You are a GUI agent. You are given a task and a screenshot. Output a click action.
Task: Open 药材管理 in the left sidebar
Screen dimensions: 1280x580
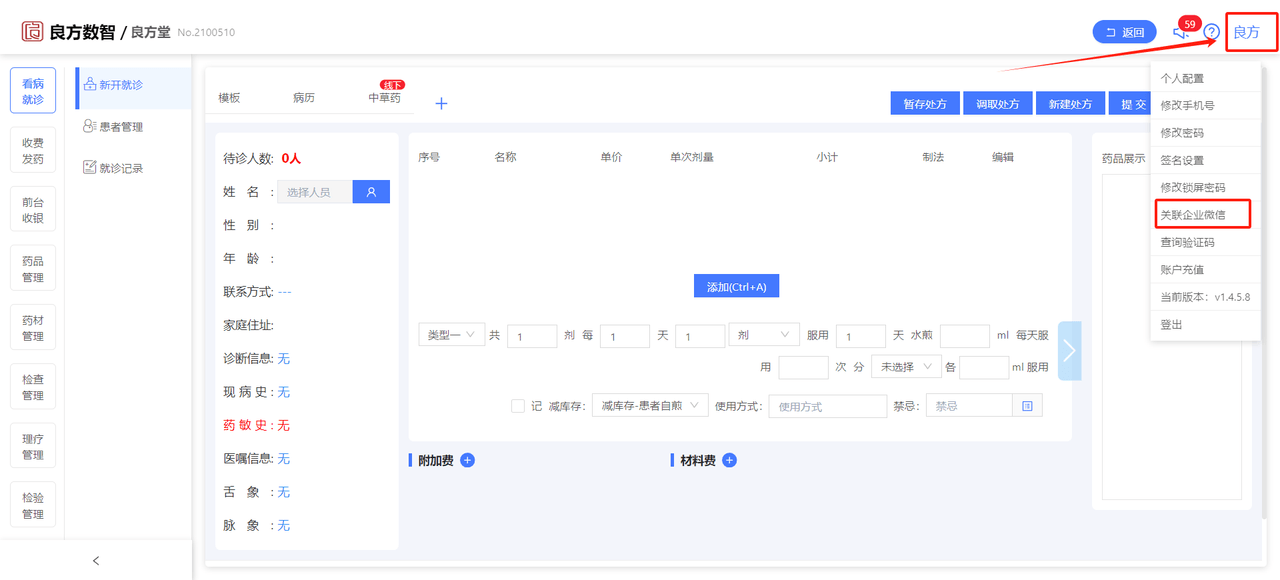[33, 328]
